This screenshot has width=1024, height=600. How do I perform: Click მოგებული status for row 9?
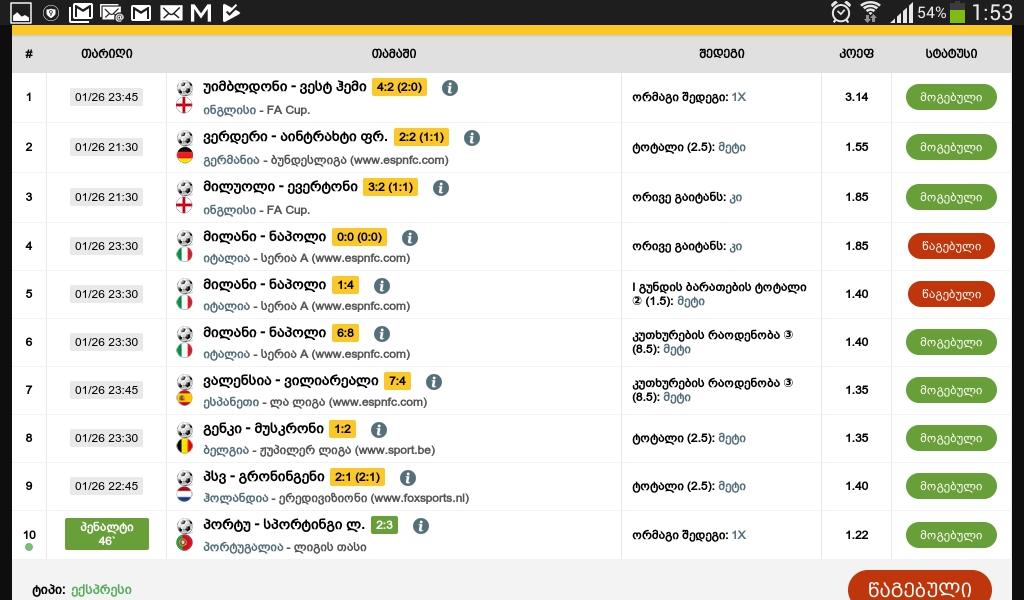(951, 486)
